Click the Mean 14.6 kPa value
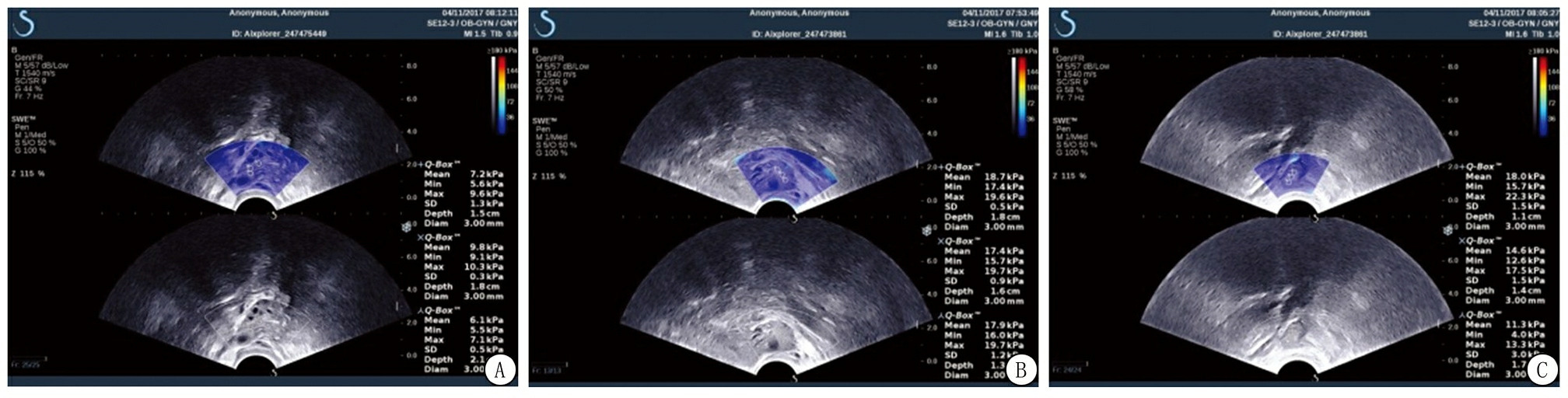Image resolution: width=1568 pixels, height=398 pixels. coord(1525,250)
